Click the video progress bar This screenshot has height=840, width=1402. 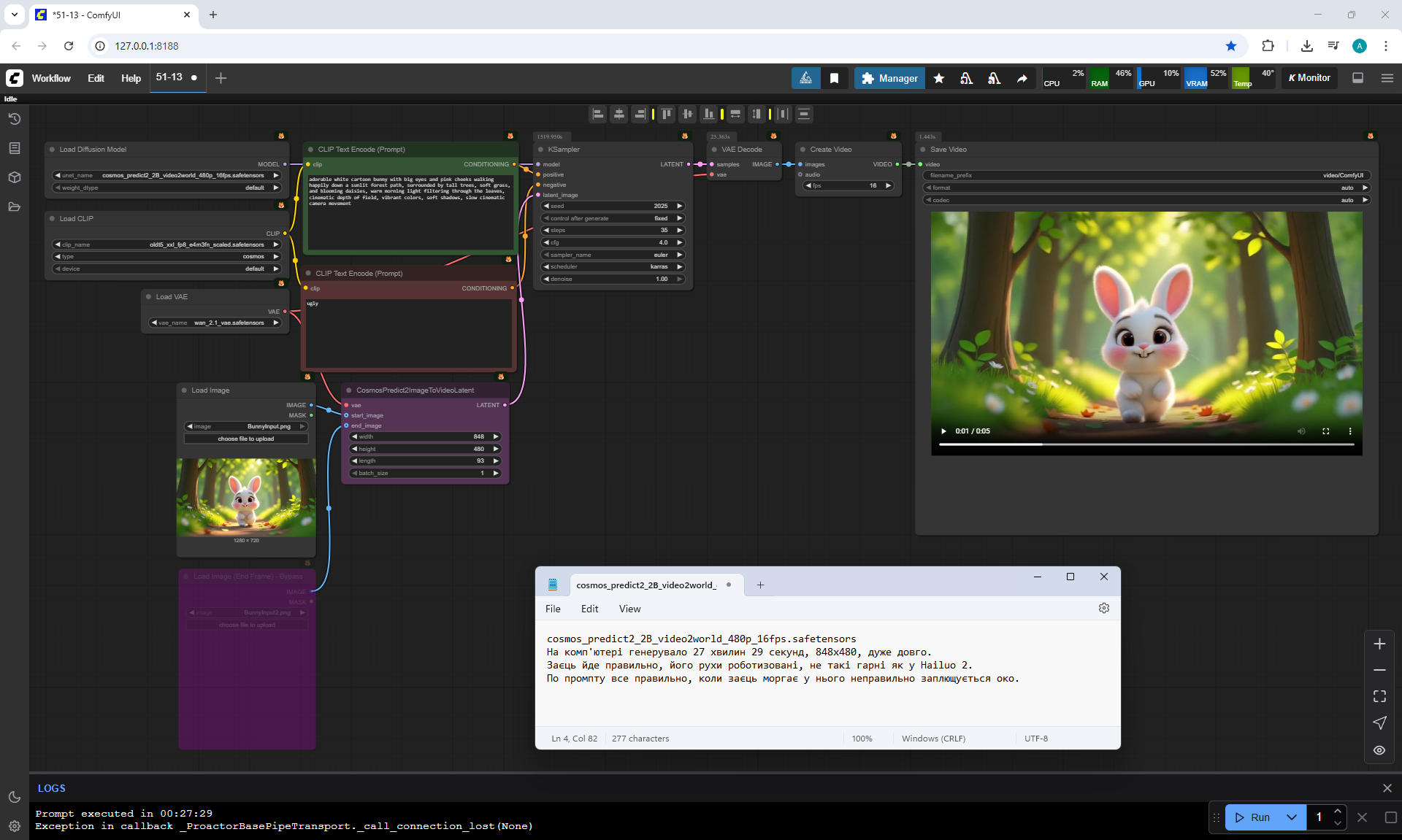pos(1146,444)
